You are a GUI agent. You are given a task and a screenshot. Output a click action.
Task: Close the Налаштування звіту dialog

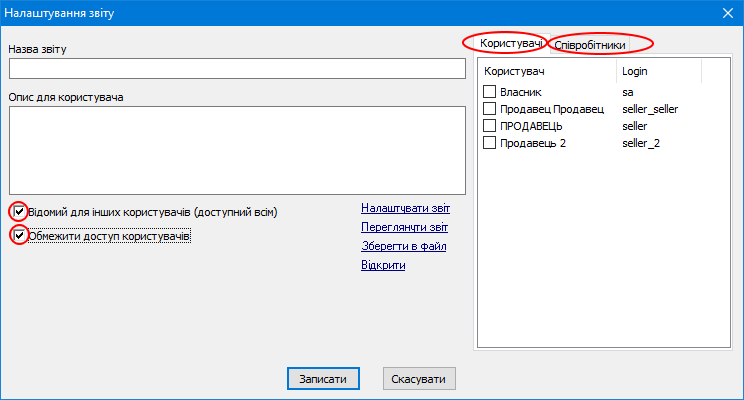(727, 13)
